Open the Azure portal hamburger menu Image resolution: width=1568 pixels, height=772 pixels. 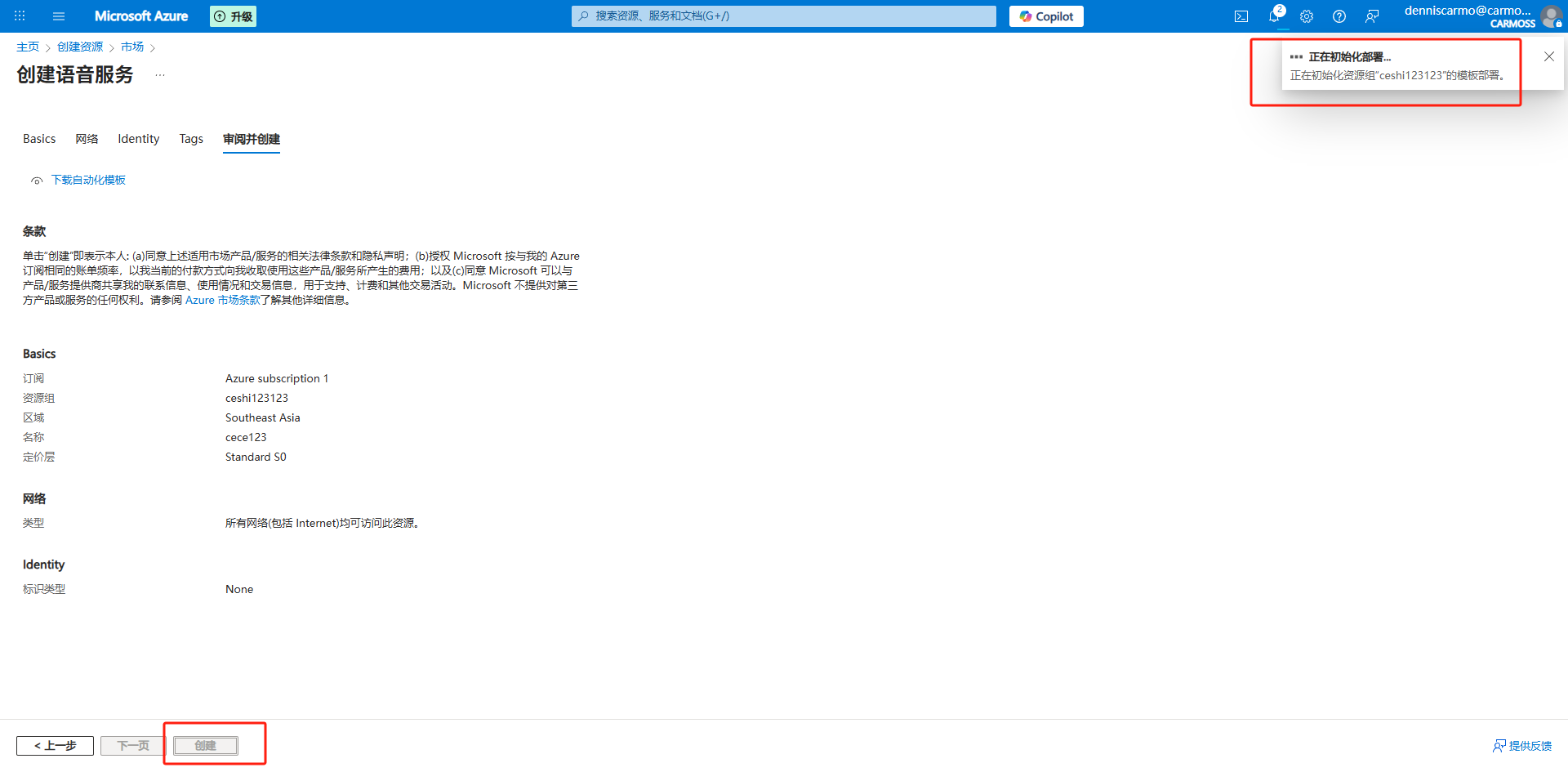[x=59, y=16]
